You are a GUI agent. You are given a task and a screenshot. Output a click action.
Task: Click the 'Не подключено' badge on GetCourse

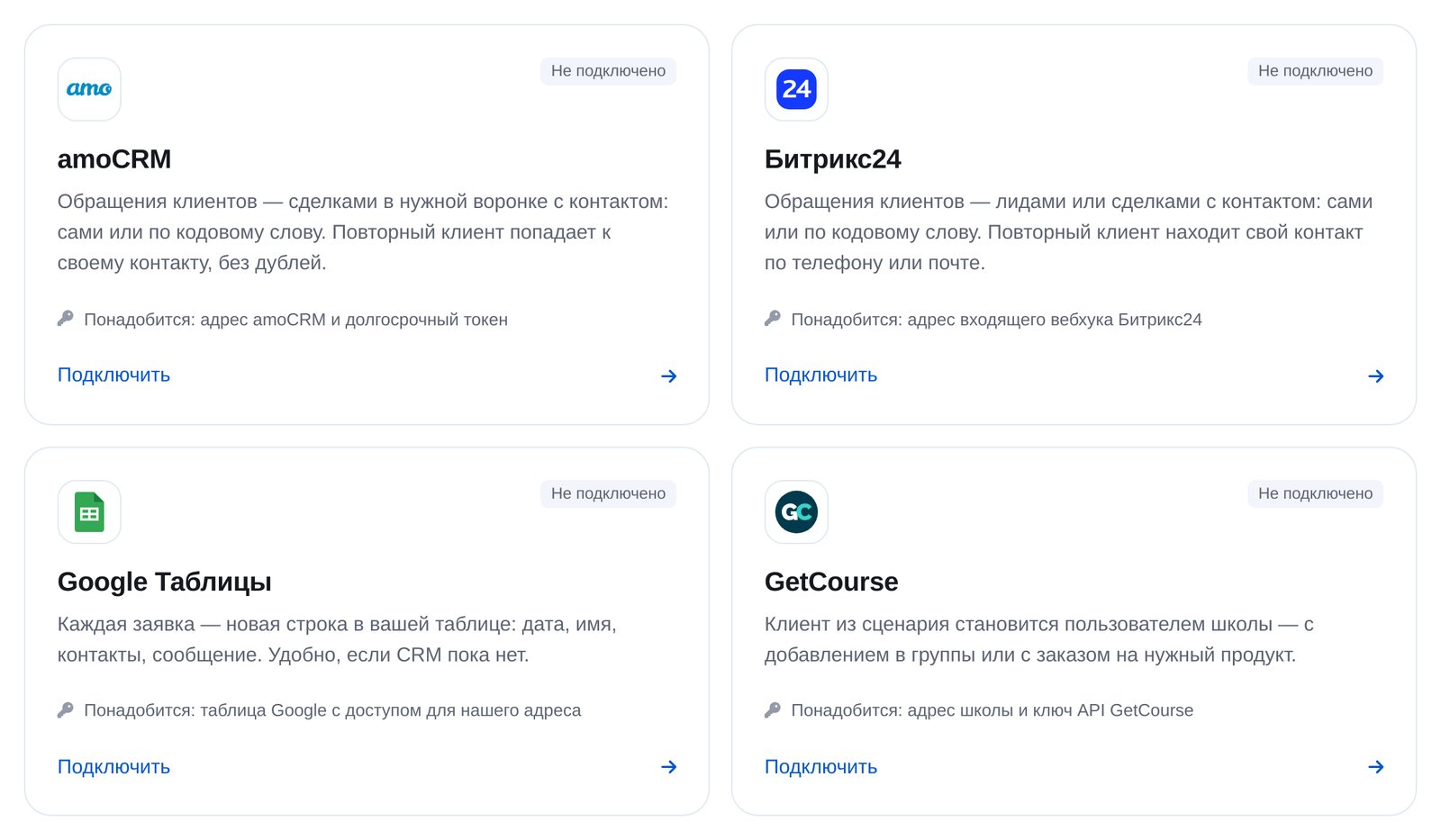pos(1315,493)
